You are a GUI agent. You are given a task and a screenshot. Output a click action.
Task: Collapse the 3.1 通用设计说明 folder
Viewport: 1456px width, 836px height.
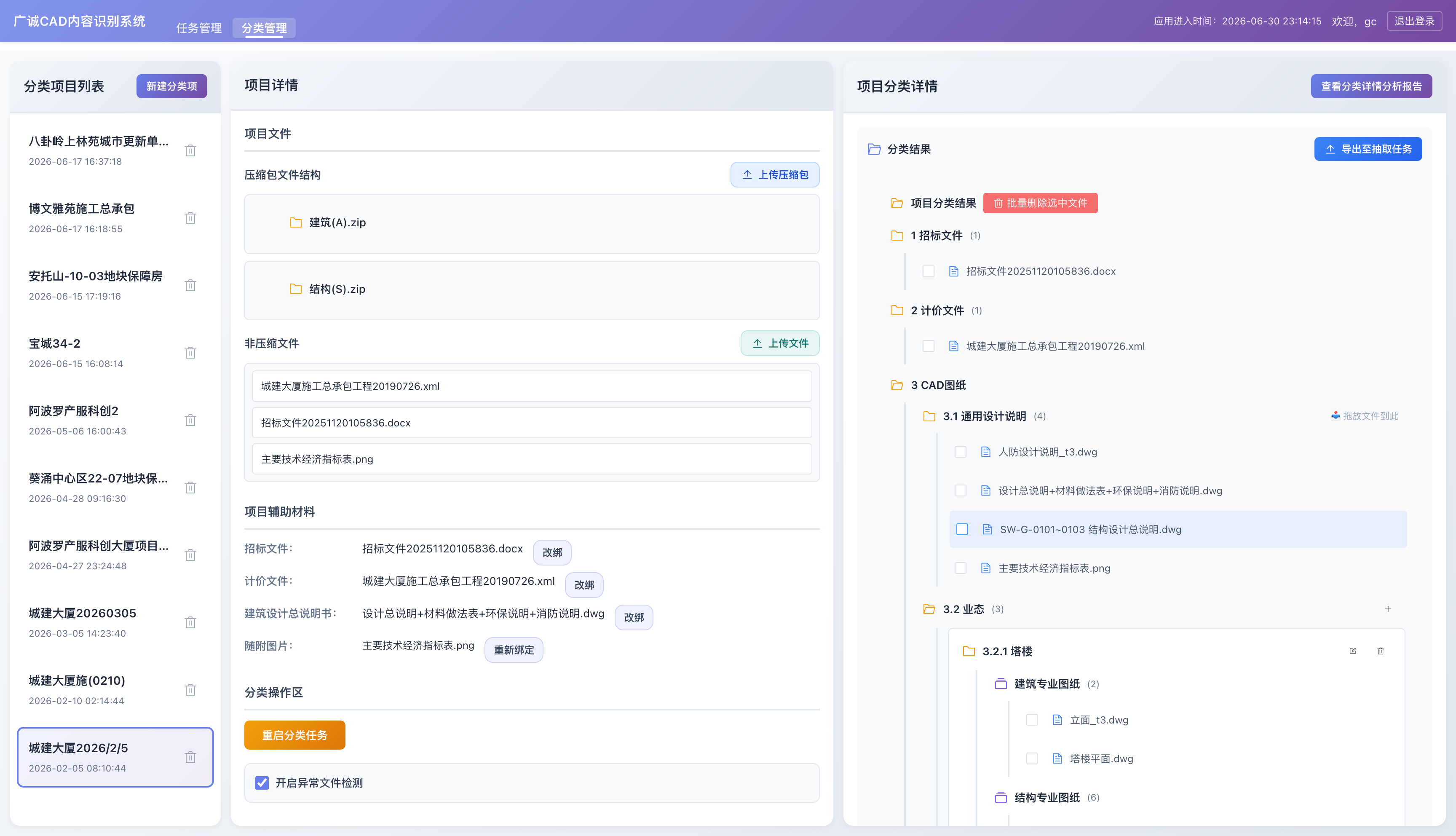929,416
